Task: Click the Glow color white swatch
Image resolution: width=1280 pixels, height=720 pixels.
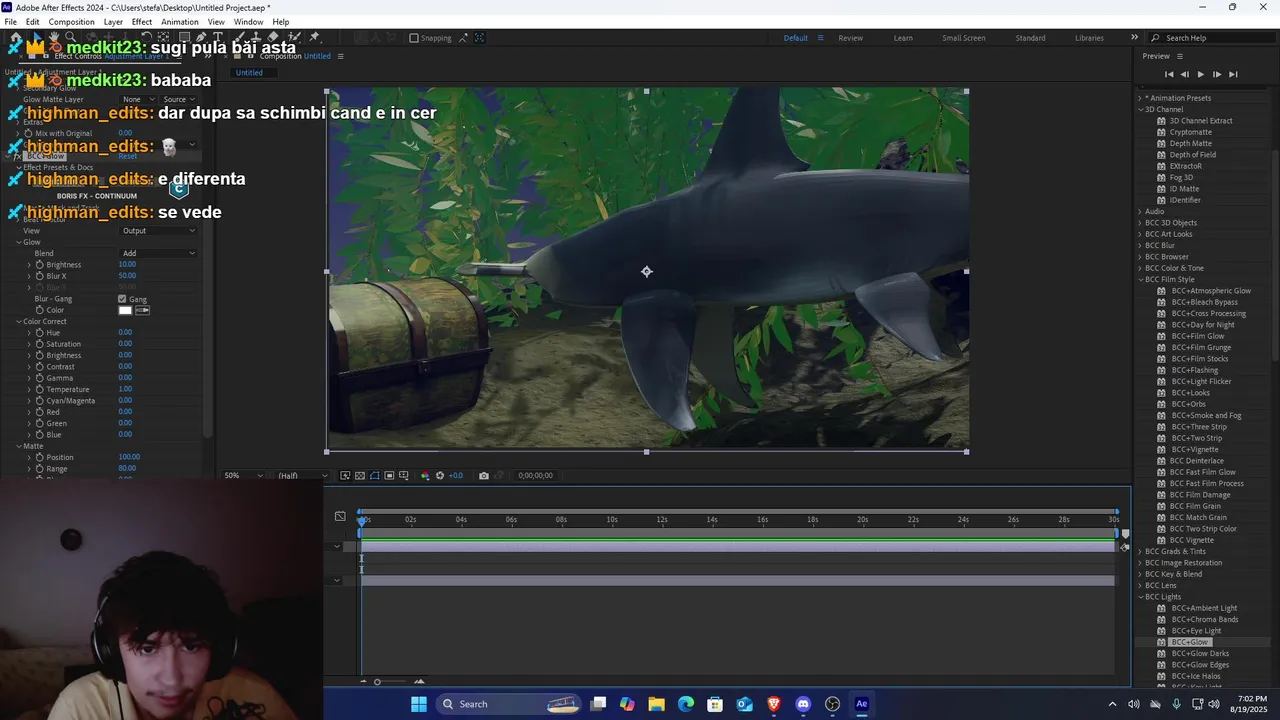Action: (125, 310)
